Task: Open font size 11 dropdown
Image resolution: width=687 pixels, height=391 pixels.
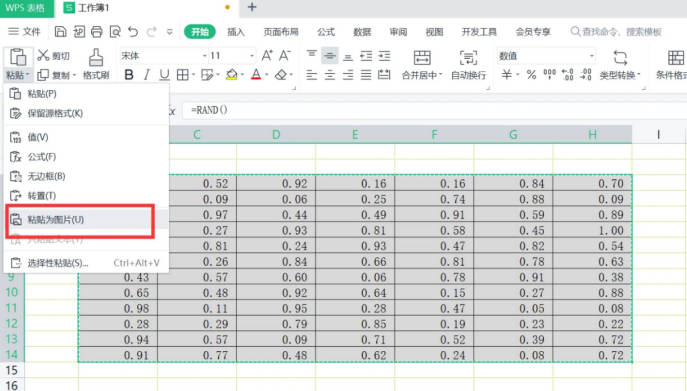Action: coord(252,56)
